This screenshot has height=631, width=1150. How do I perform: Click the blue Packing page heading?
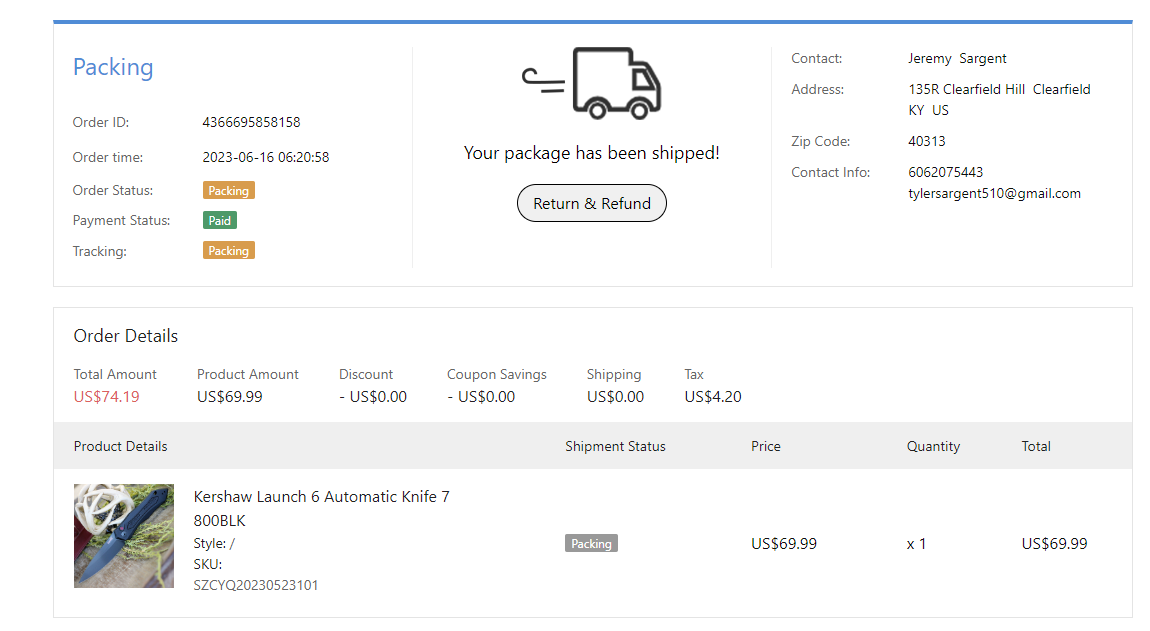click(x=113, y=68)
